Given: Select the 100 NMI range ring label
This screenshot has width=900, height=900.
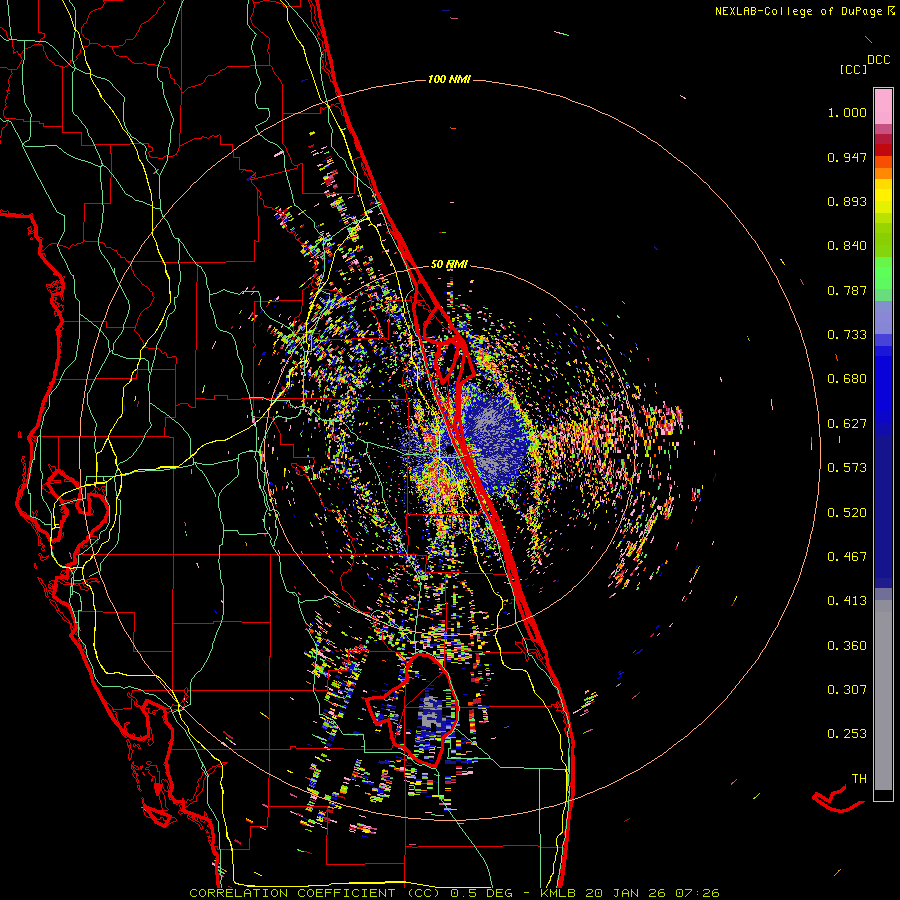Looking at the screenshot, I should (449, 79).
